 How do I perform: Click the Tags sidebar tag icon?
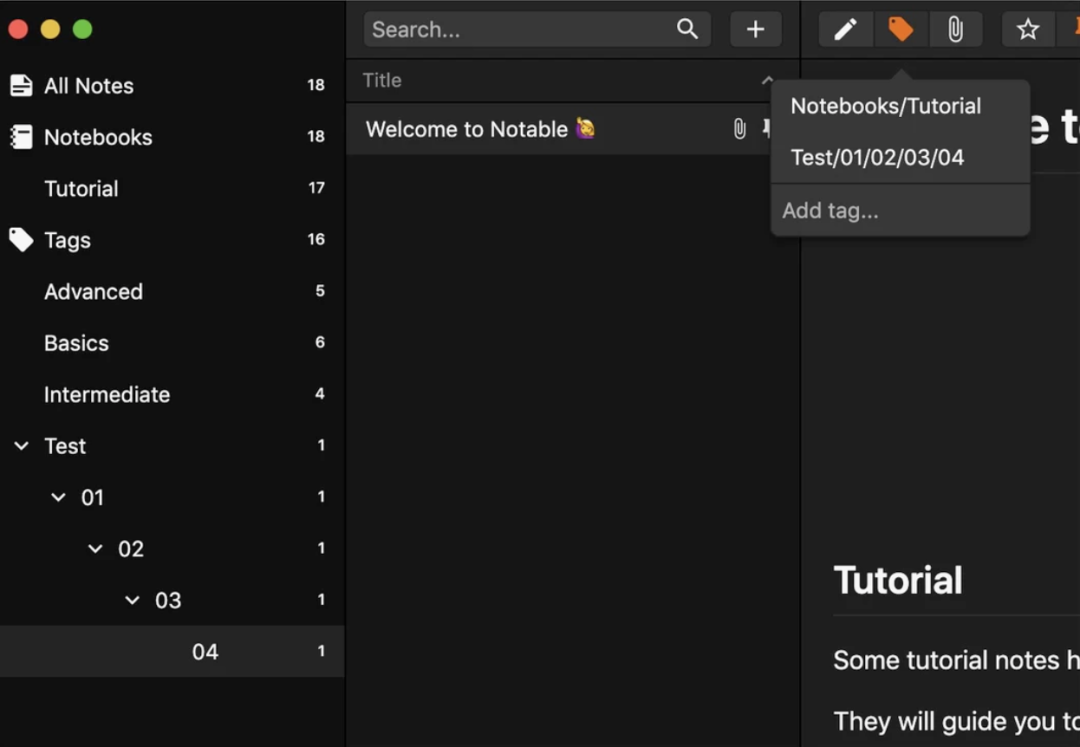(21, 240)
